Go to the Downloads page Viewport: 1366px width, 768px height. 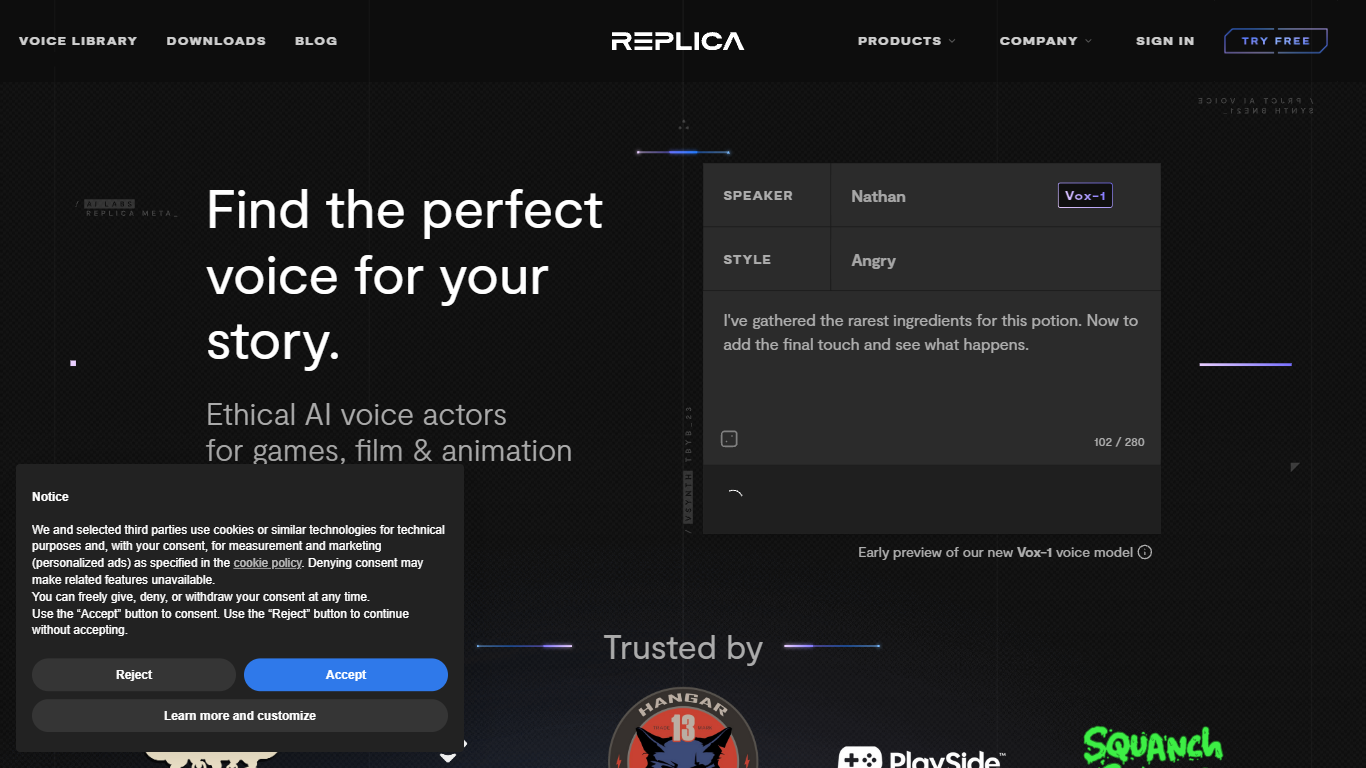[x=216, y=41]
